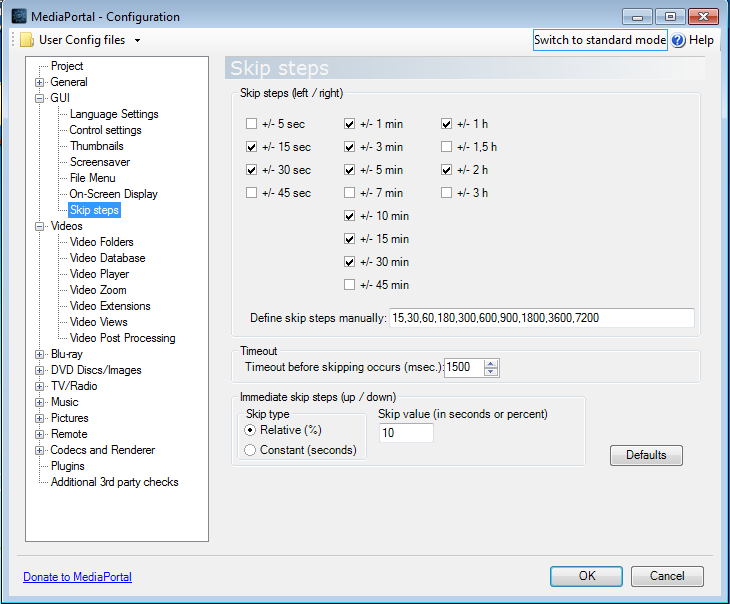Screen dimensions: 730x604
Task: Select Constant (seconds) skip type
Action: coord(250,450)
